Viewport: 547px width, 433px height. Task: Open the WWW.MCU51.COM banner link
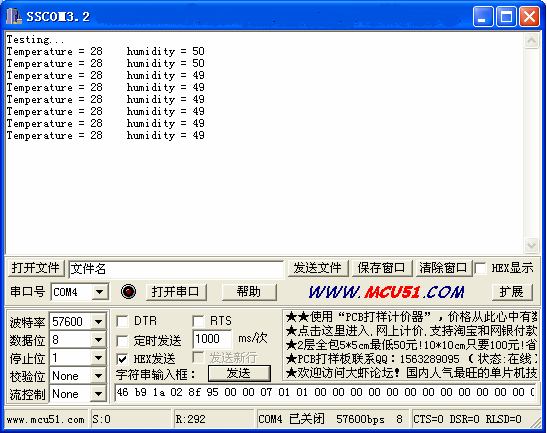pyautogui.click(x=387, y=292)
